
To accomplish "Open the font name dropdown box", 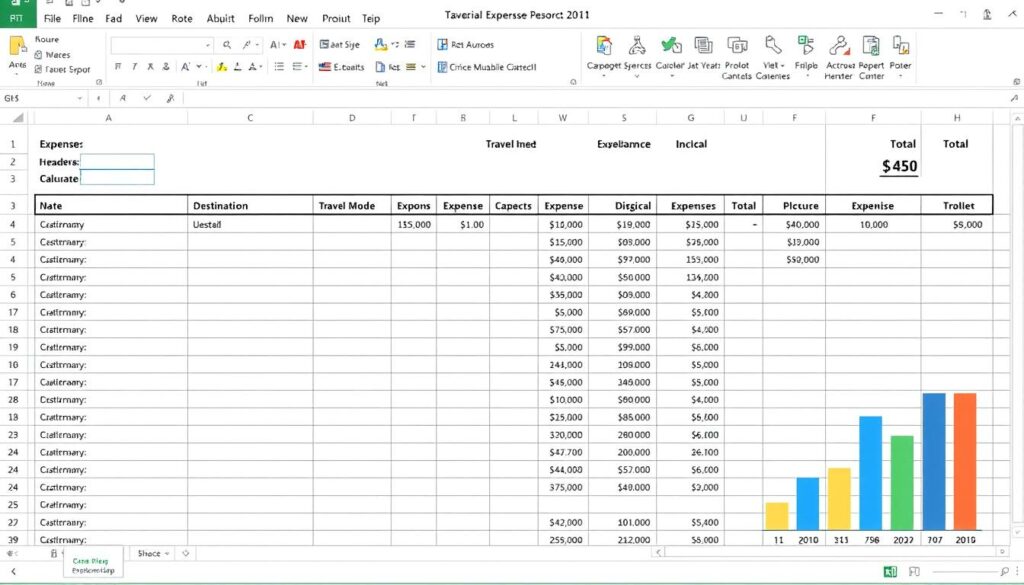I will click(x=162, y=45).
